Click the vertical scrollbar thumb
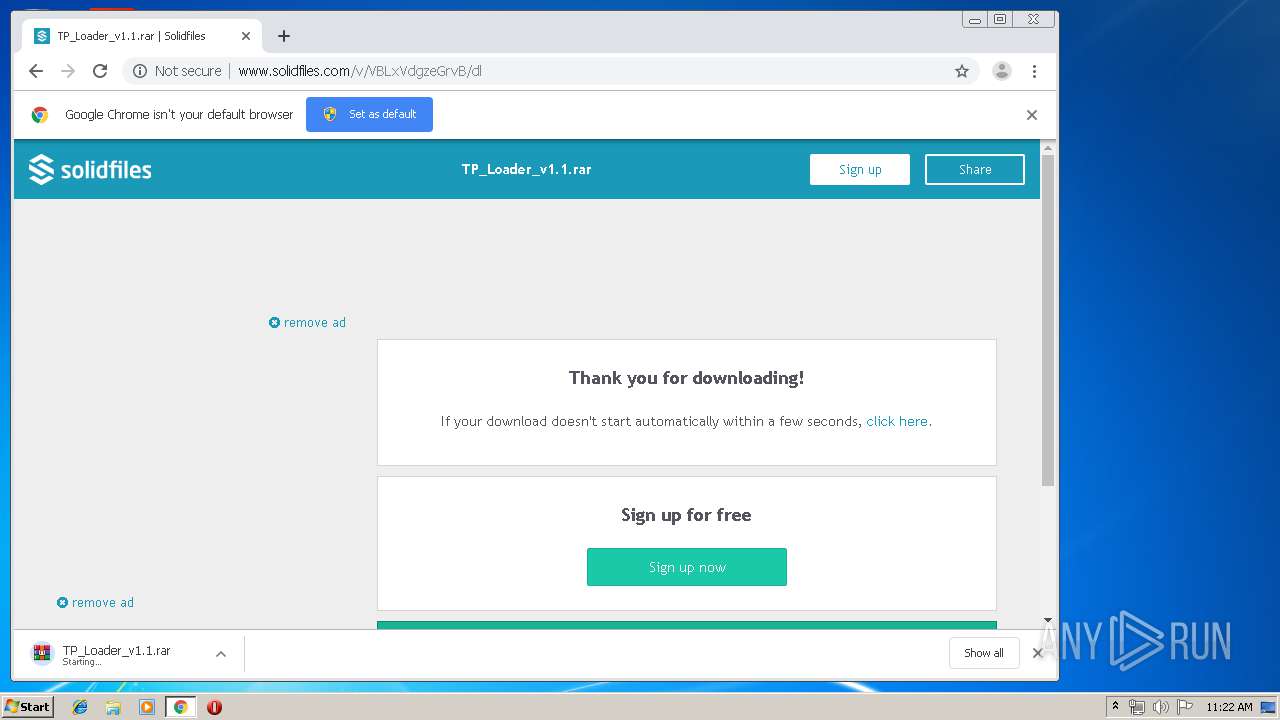This screenshot has height=720, width=1280. [1048, 320]
